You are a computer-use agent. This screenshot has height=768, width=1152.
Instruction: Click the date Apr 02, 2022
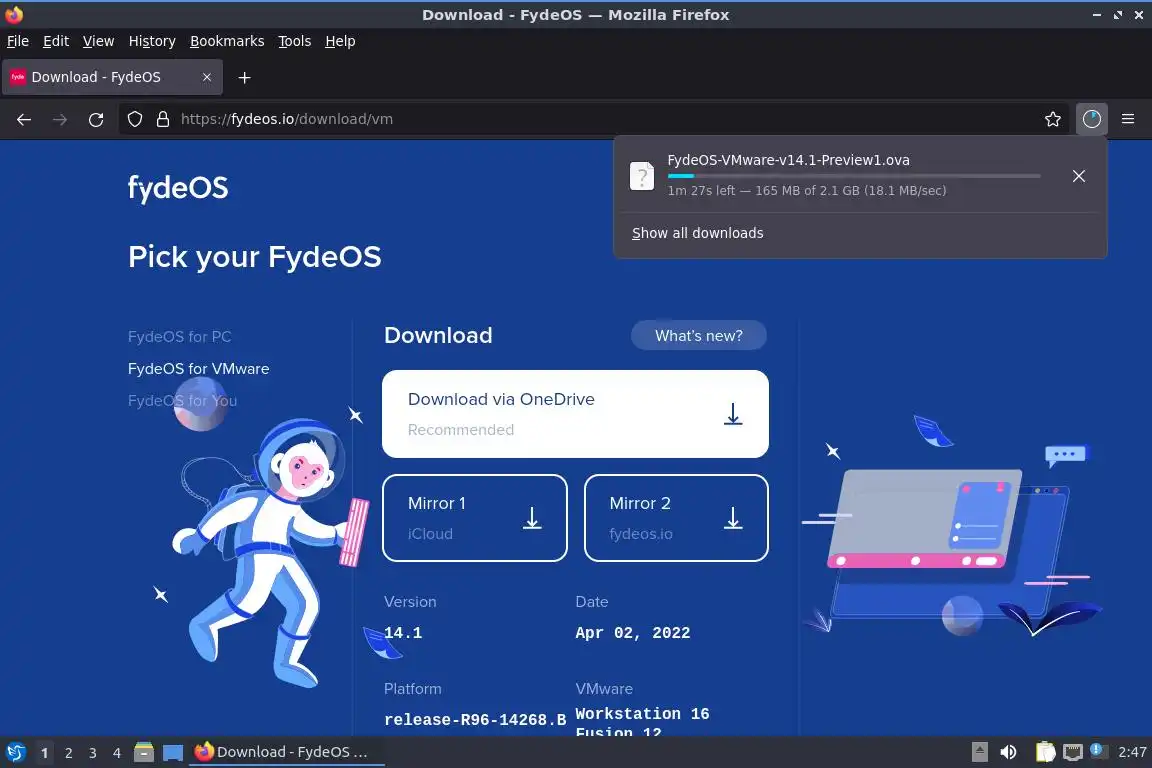[633, 633]
